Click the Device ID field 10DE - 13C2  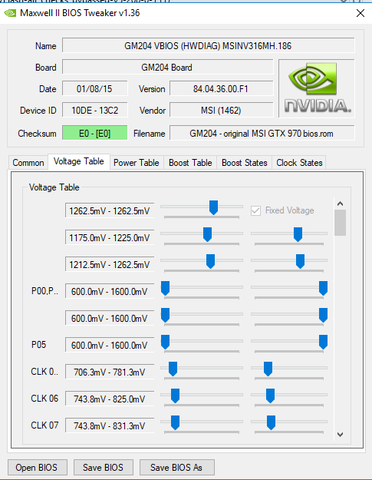[95, 110]
